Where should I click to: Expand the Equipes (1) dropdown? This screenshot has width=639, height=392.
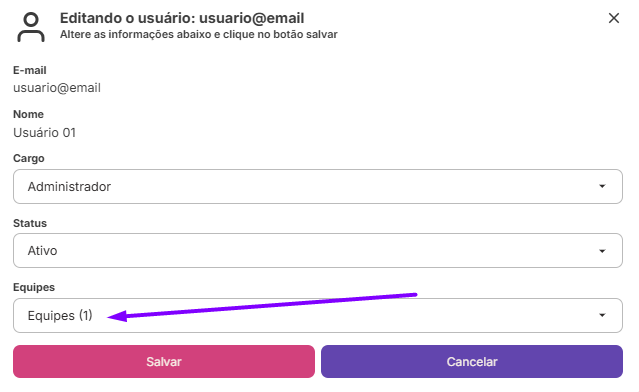coord(318,315)
